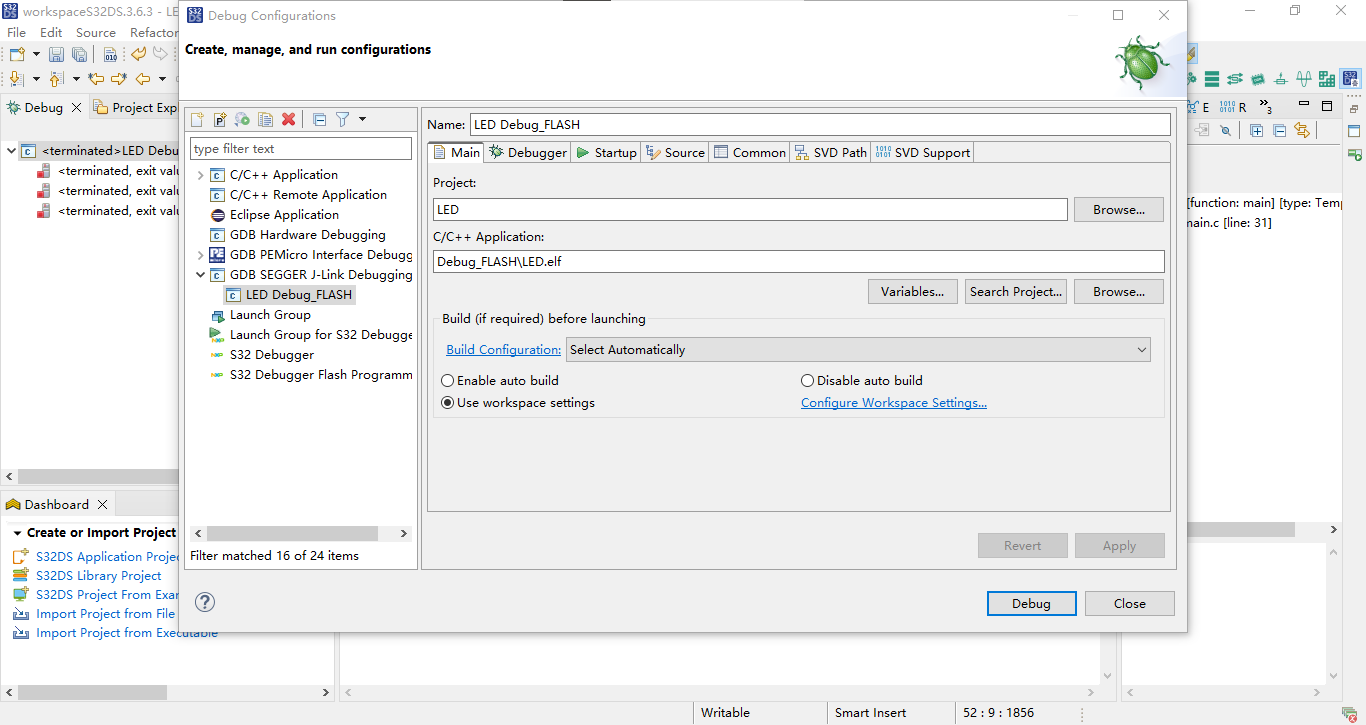Click the last edit location icon
Screen dimensions: 1366x725
click(x=96, y=79)
